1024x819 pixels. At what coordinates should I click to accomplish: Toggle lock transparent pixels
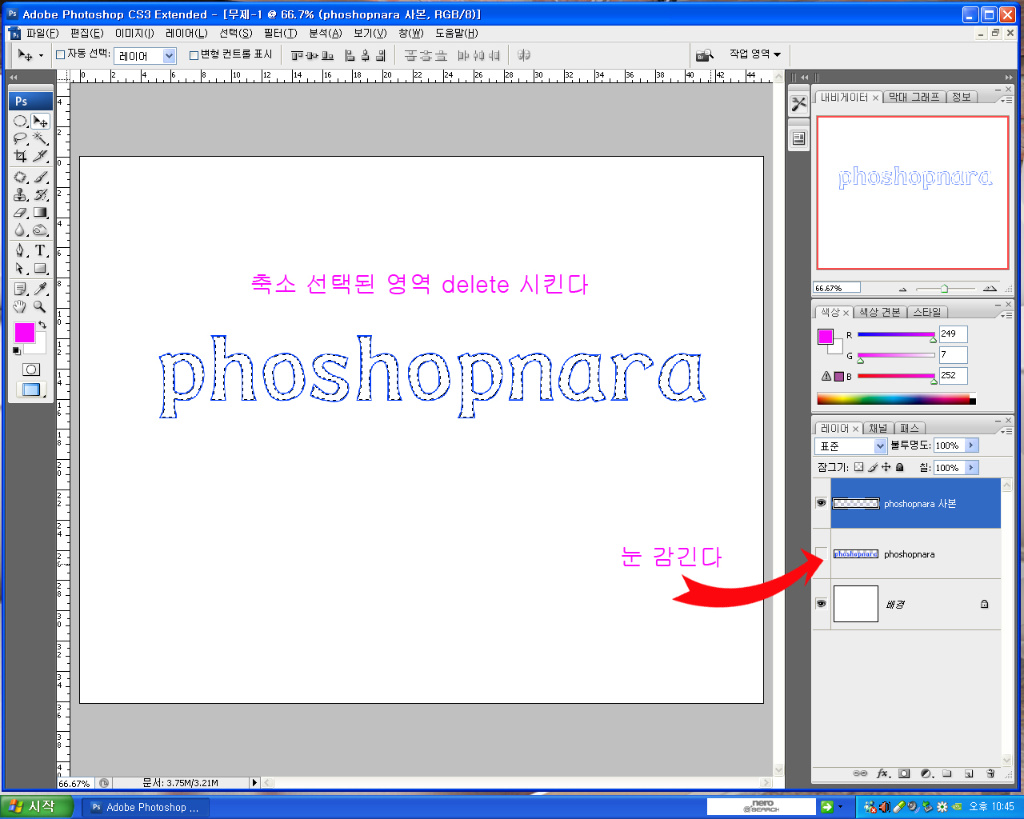pyautogui.click(x=859, y=467)
